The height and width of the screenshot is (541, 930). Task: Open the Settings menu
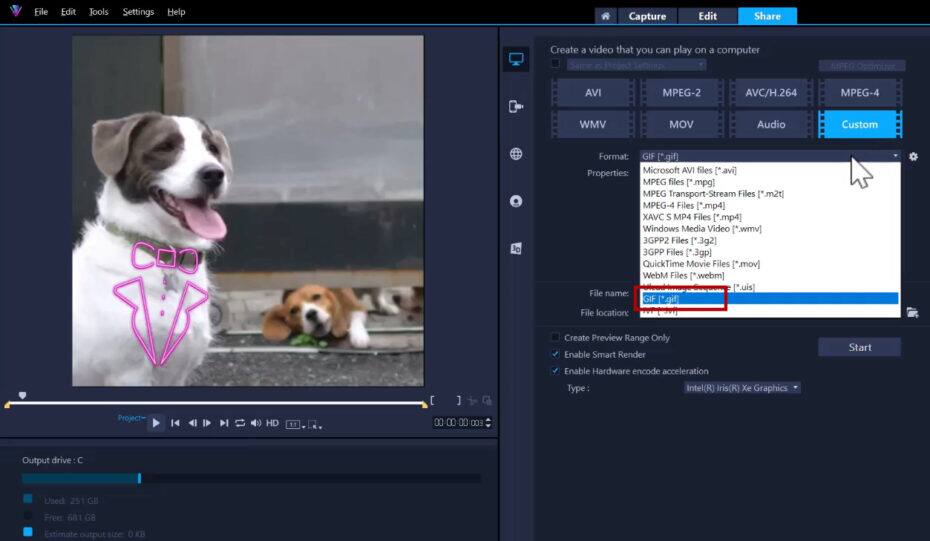point(138,12)
